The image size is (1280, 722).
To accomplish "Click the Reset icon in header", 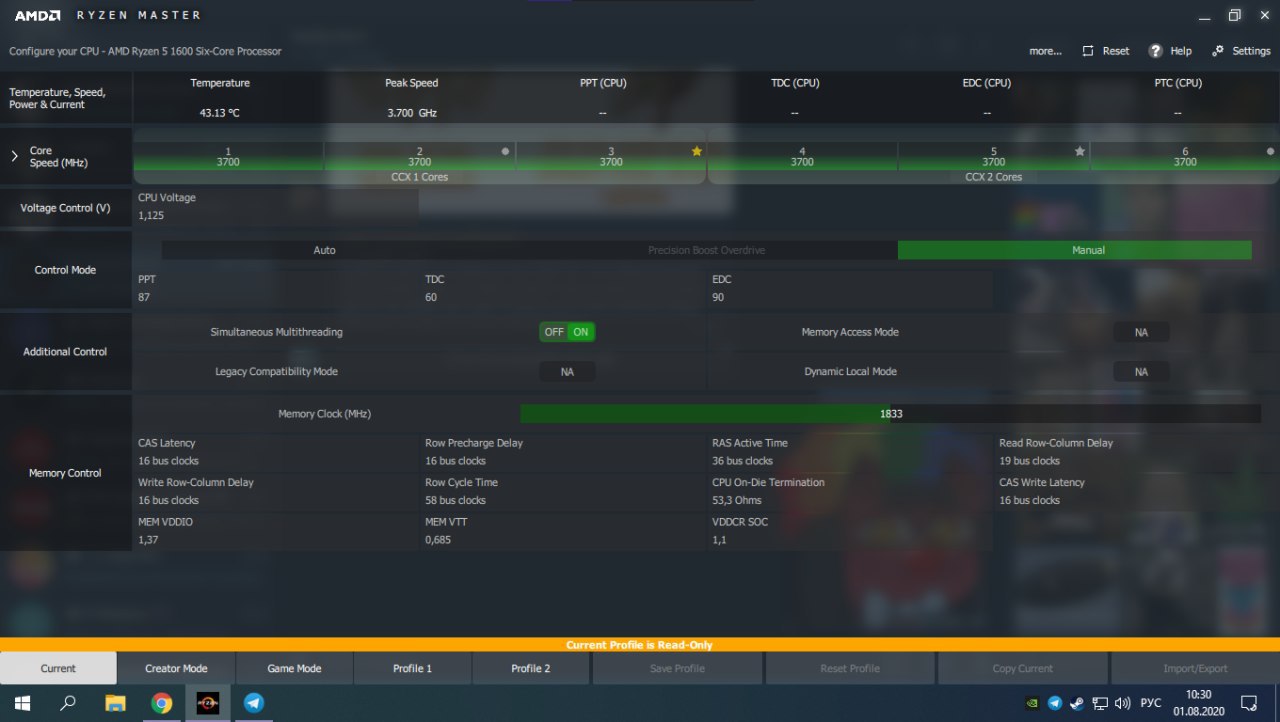I will tap(1088, 51).
